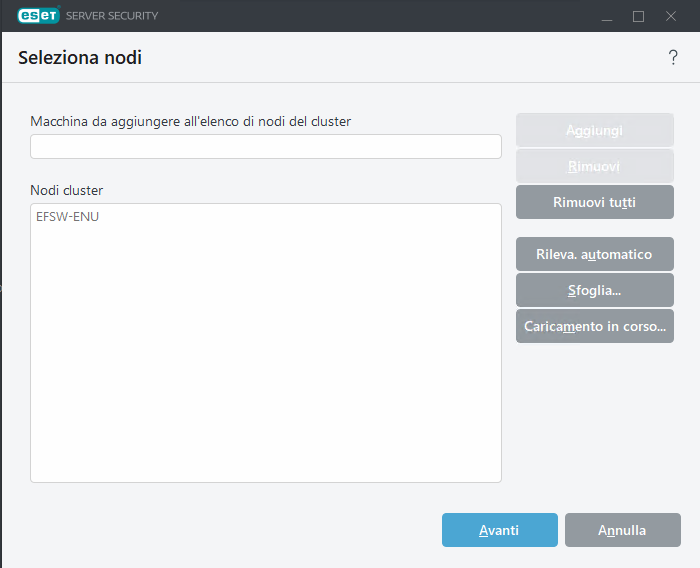Click the Rimuovi button

595,166
